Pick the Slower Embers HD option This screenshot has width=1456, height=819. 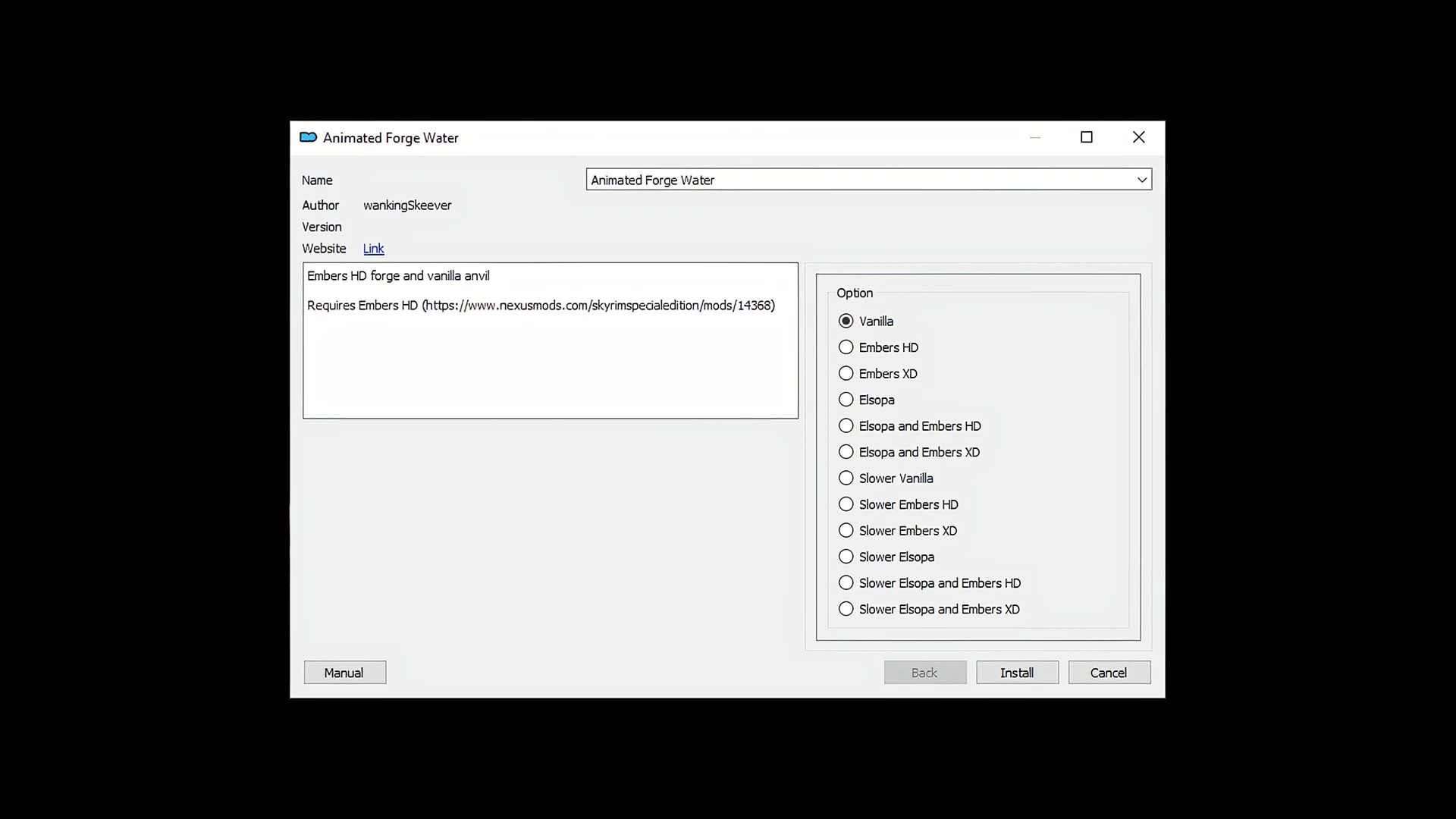click(x=846, y=504)
